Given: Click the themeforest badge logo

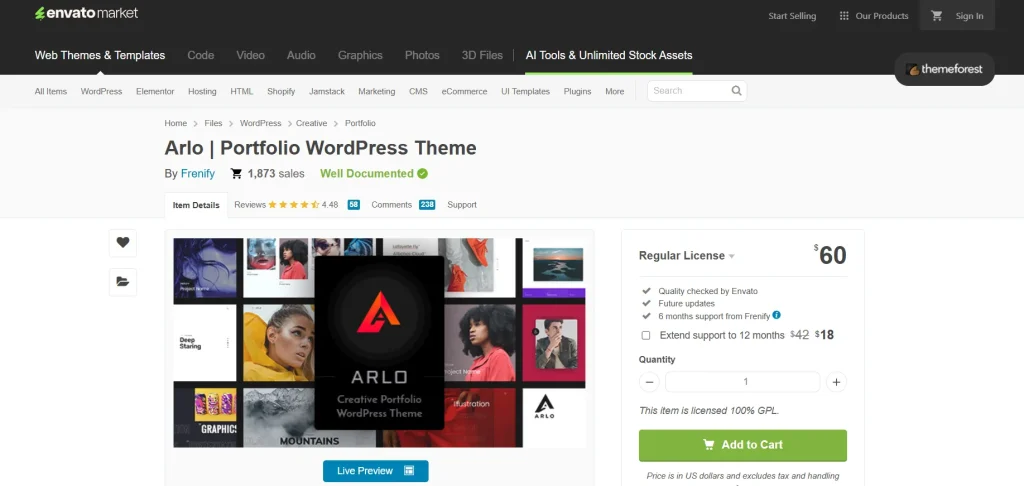Looking at the screenshot, I should tap(944, 69).
